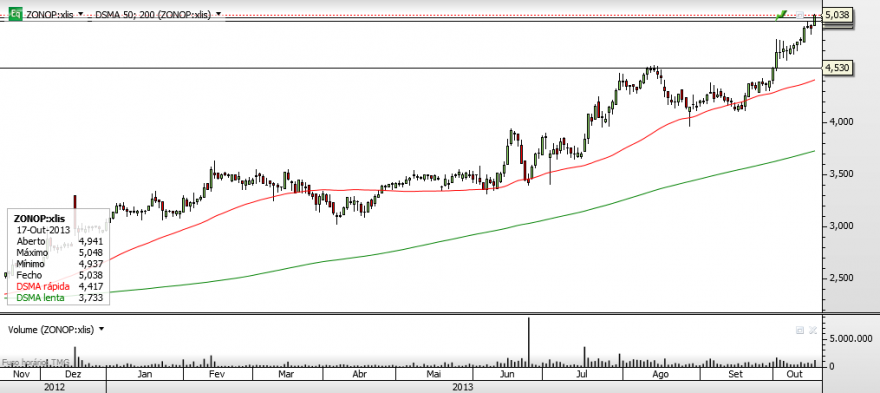Click the Jan month on the time axis
880x393 pixels.
click(x=144, y=374)
